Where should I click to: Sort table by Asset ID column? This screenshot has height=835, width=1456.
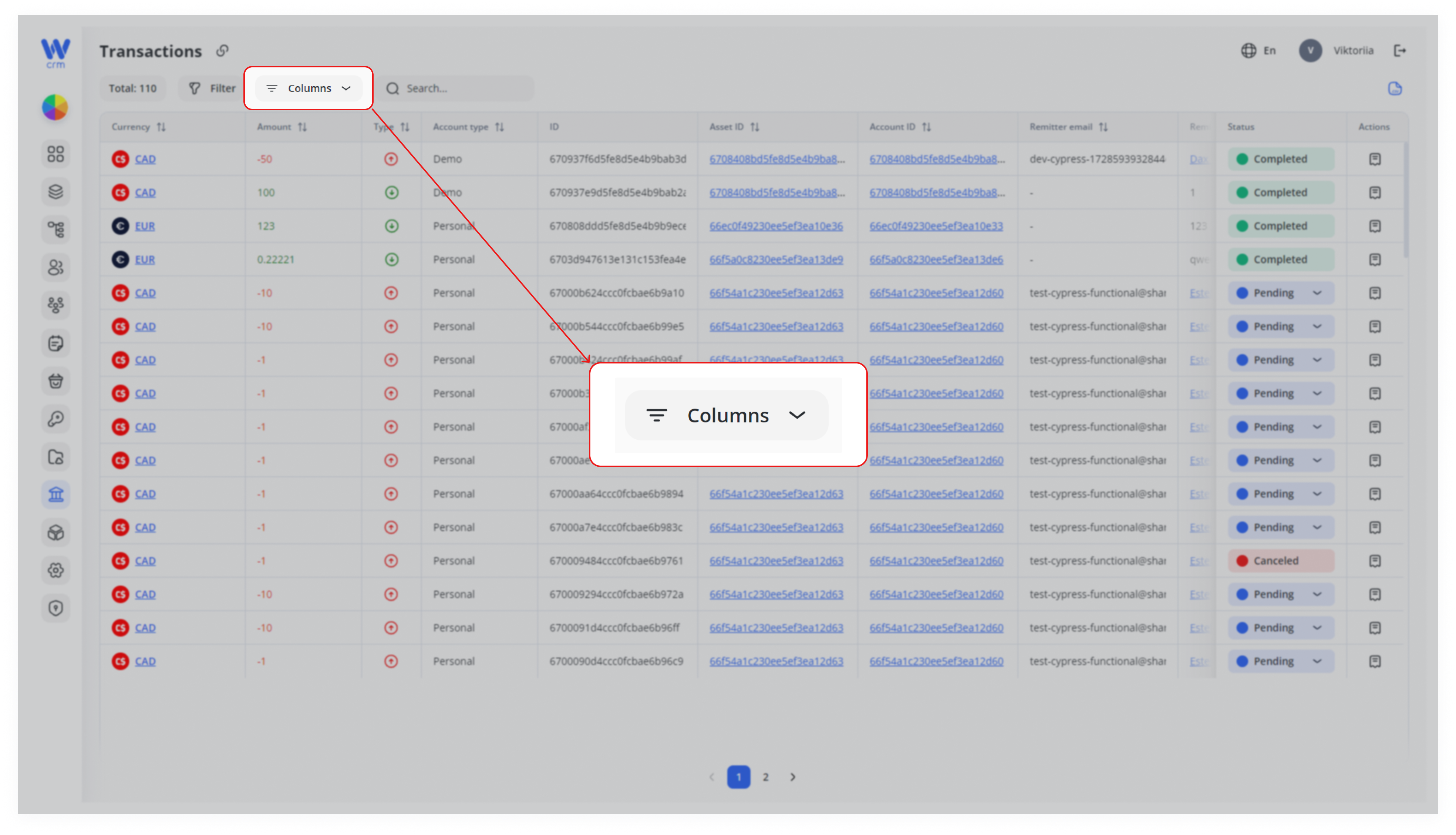click(755, 127)
